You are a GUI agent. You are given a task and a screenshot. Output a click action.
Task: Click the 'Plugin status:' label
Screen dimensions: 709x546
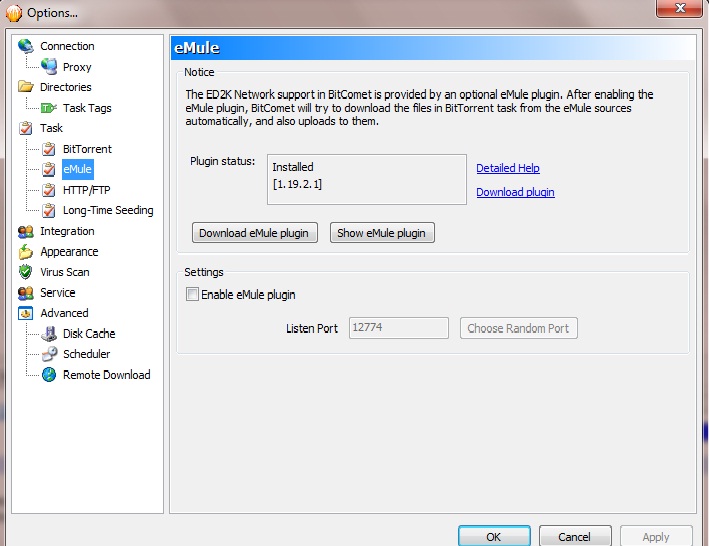tap(222, 161)
